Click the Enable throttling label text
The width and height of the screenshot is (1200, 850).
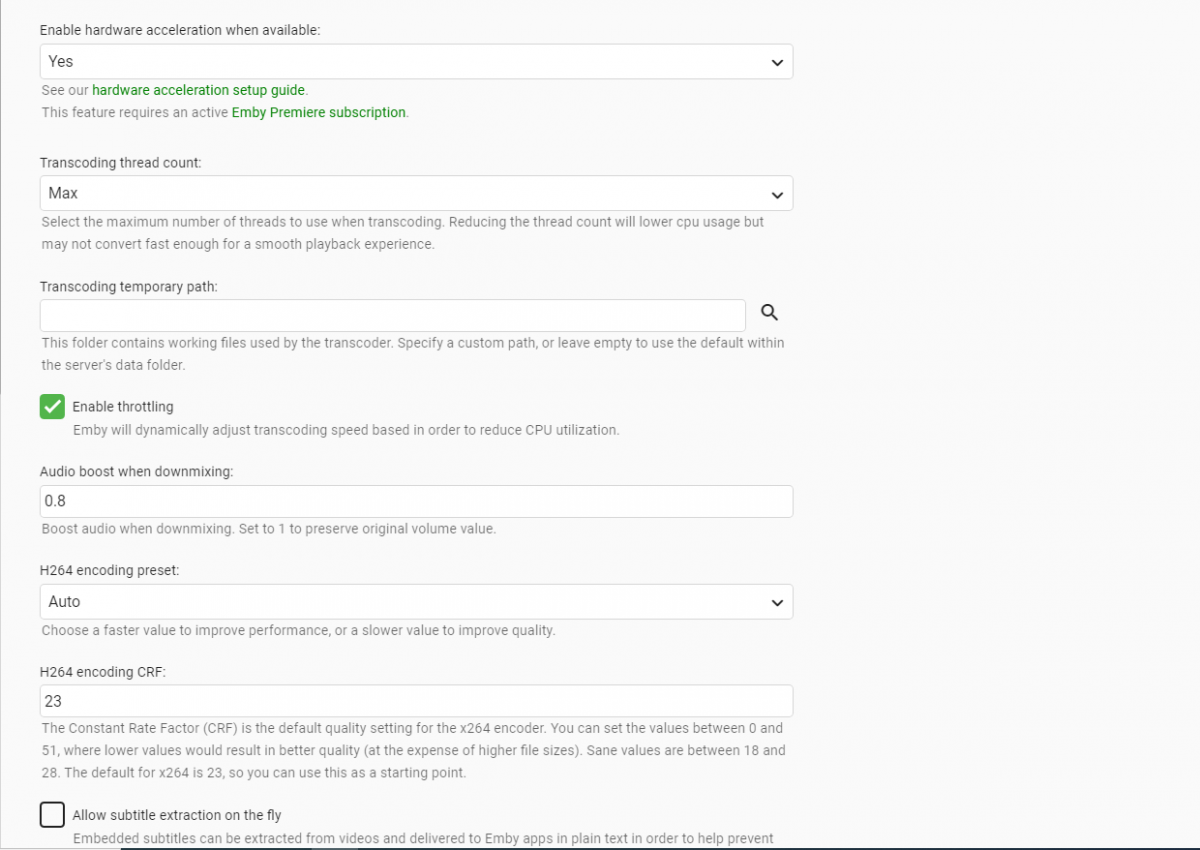123,407
